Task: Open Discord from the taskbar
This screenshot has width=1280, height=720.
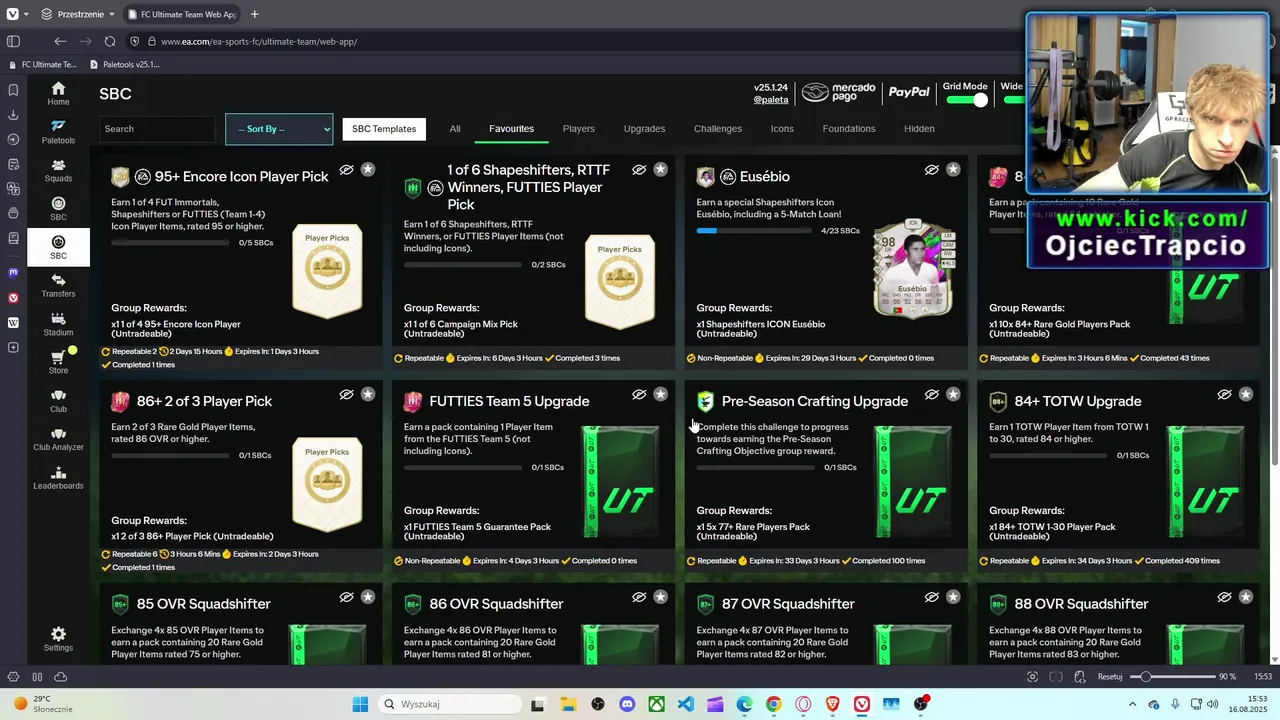Action: (x=627, y=704)
